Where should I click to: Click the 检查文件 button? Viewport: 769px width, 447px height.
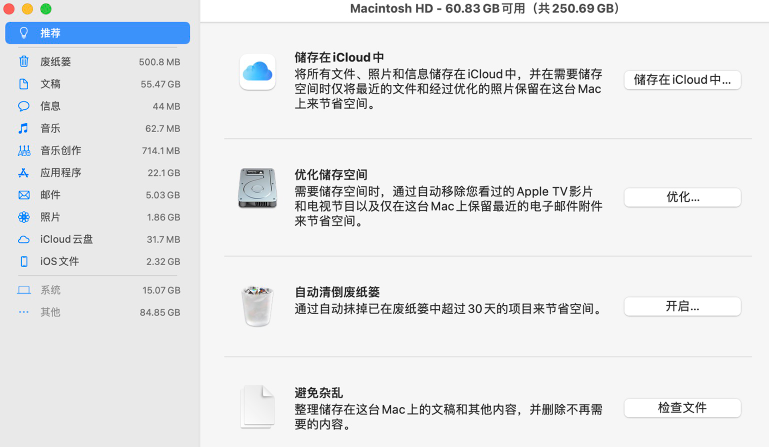click(682, 408)
